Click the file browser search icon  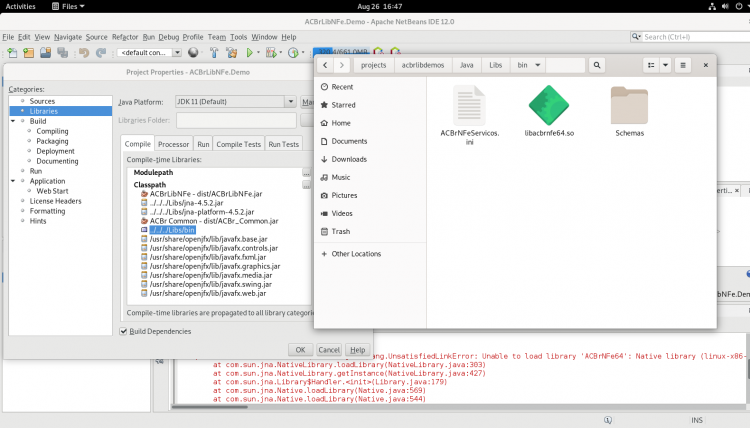596,65
